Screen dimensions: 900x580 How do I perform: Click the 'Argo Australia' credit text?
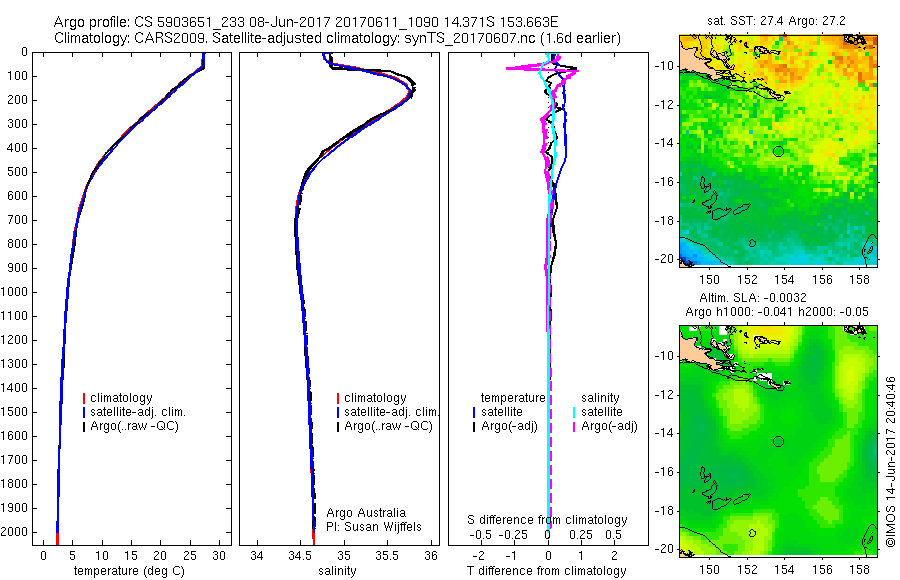coord(366,513)
